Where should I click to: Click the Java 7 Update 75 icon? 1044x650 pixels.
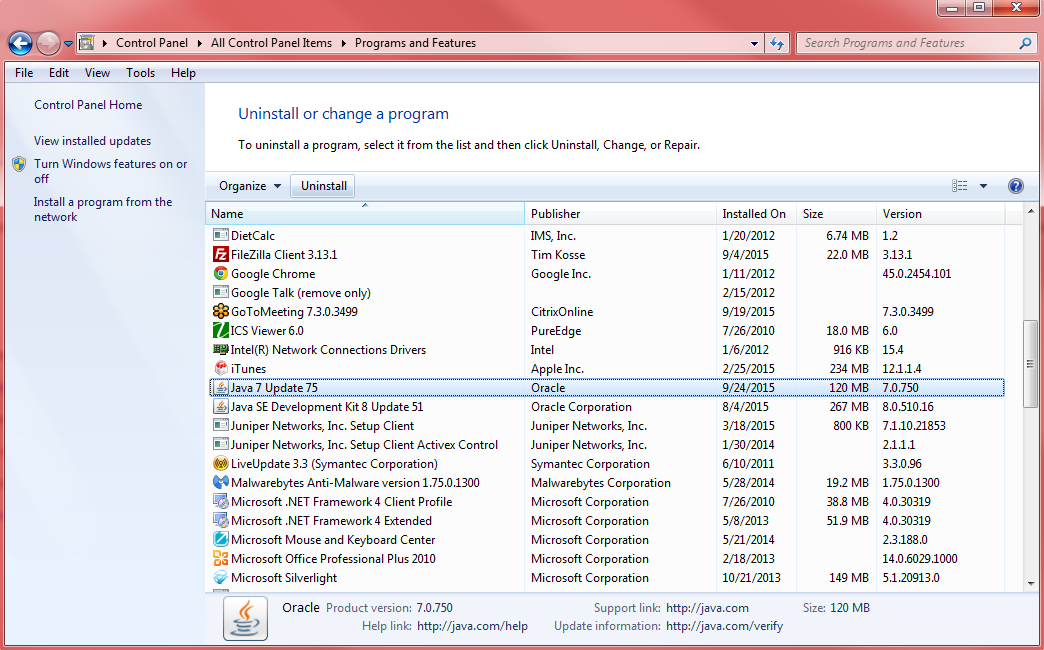220,388
